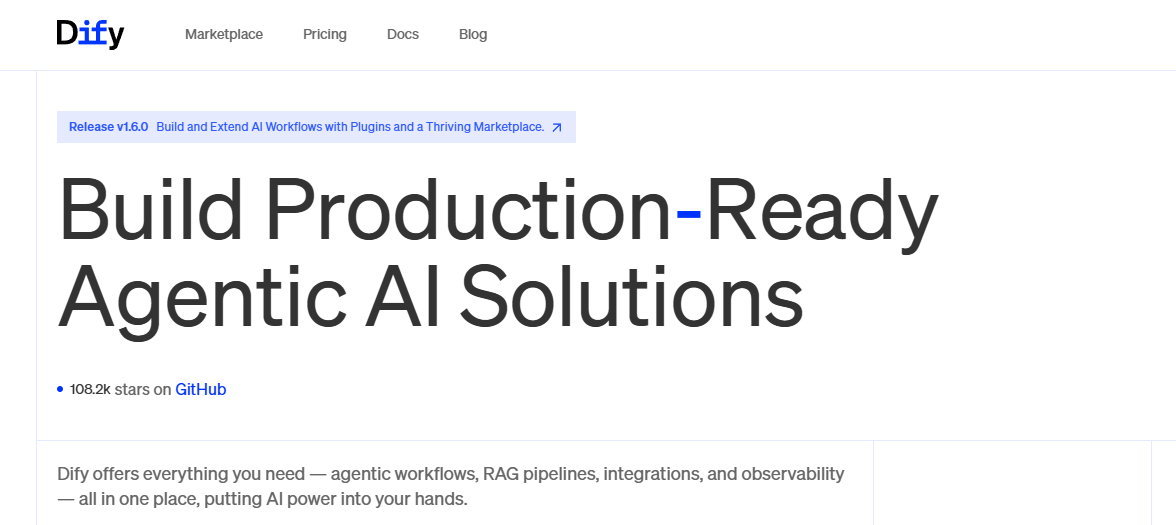Image resolution: width=1176 pixels, height=525 pixels.
Task: Click the Release v1.6.0 label
Action: click(108, 127)
